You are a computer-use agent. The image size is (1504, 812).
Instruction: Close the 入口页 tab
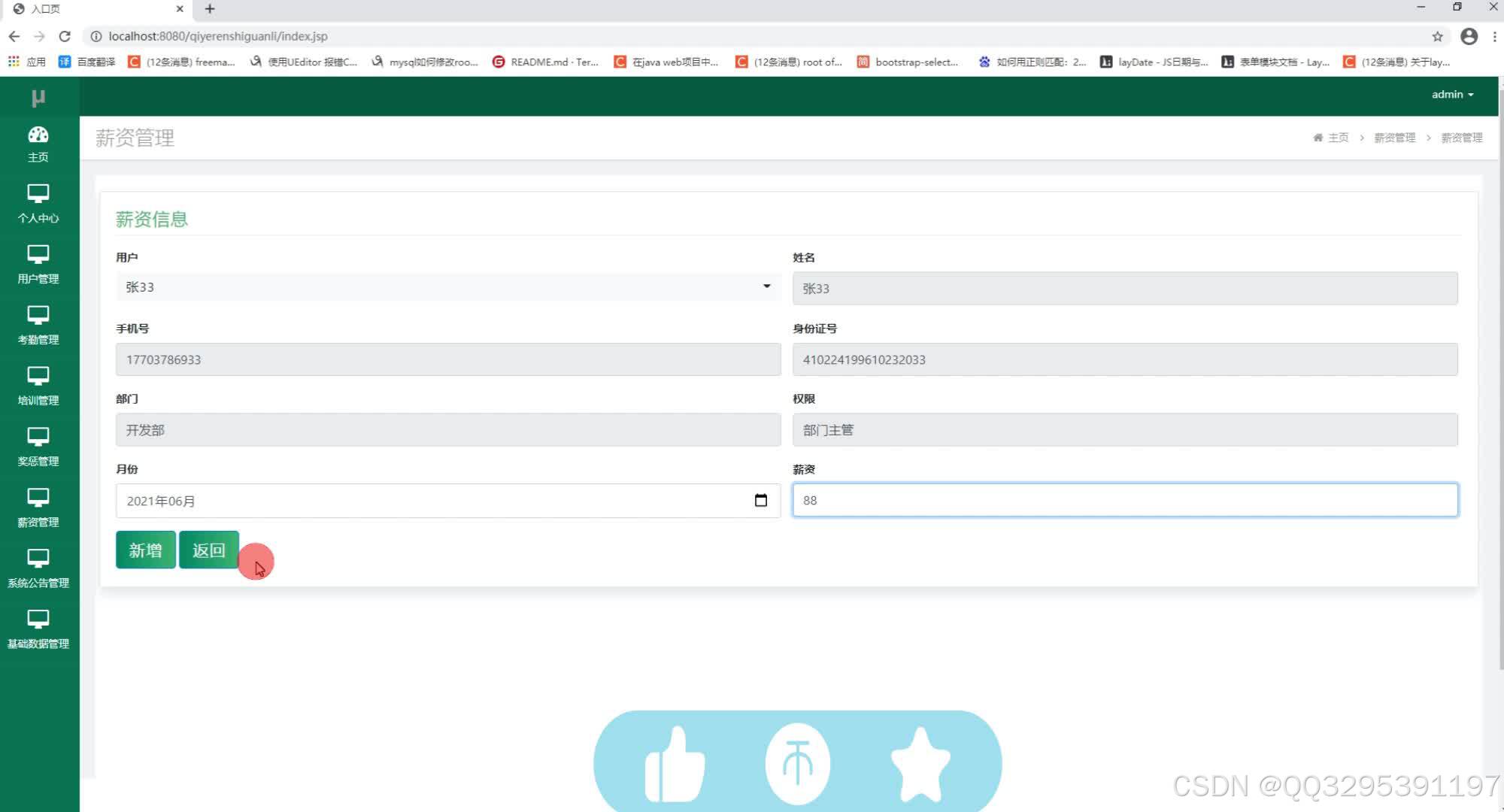180,9
